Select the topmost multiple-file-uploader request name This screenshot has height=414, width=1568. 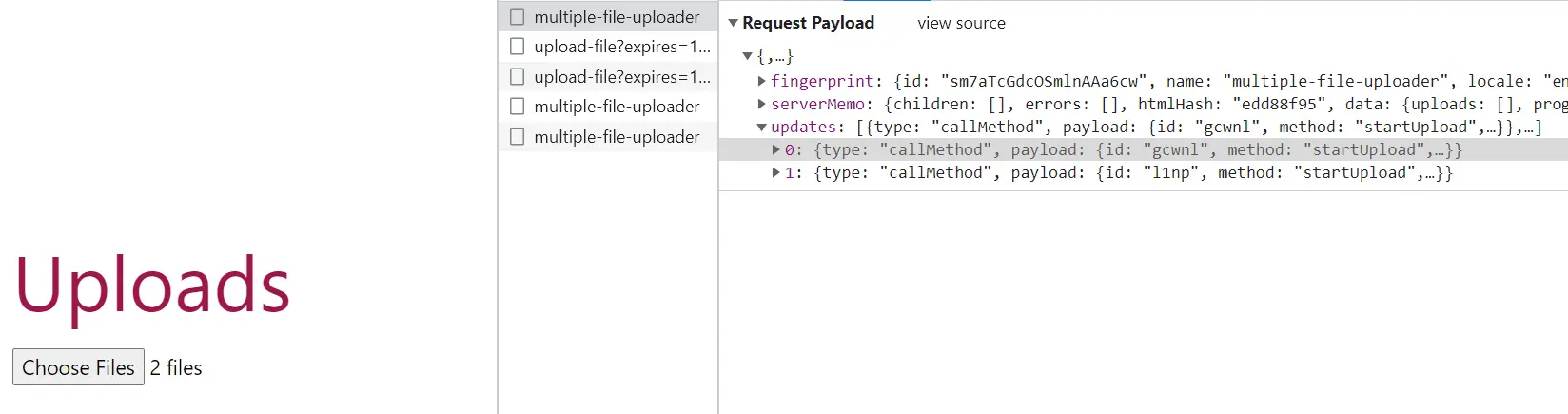[617, 16]
